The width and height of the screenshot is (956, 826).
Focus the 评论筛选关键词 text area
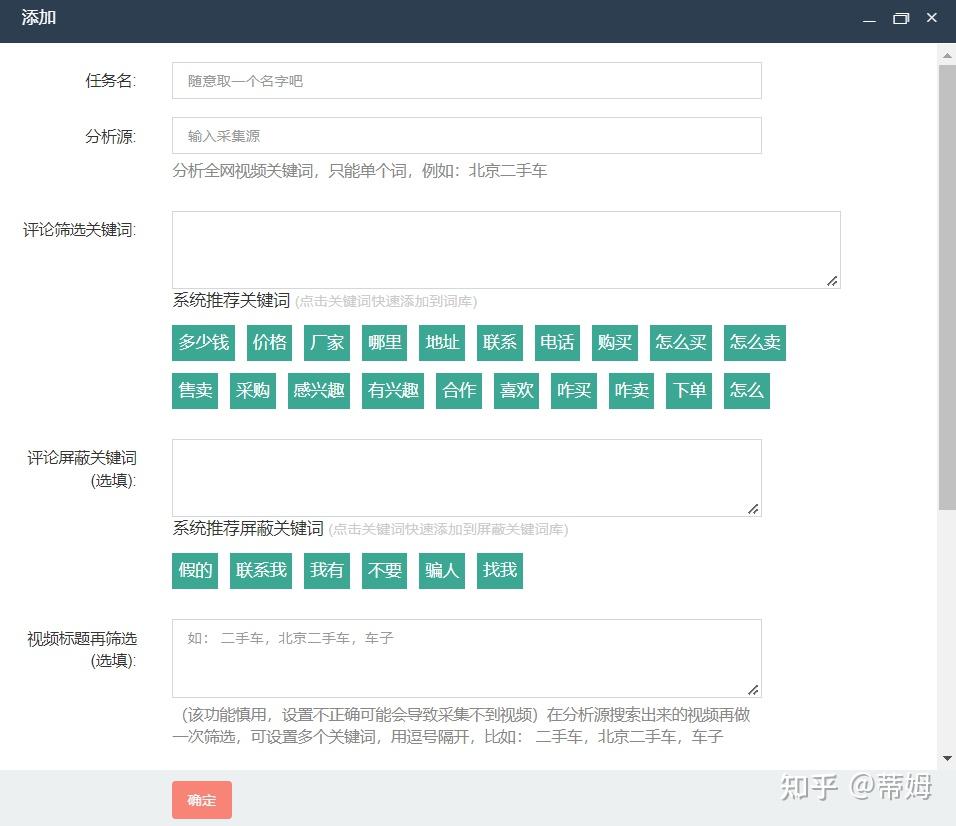pos(506,250)
